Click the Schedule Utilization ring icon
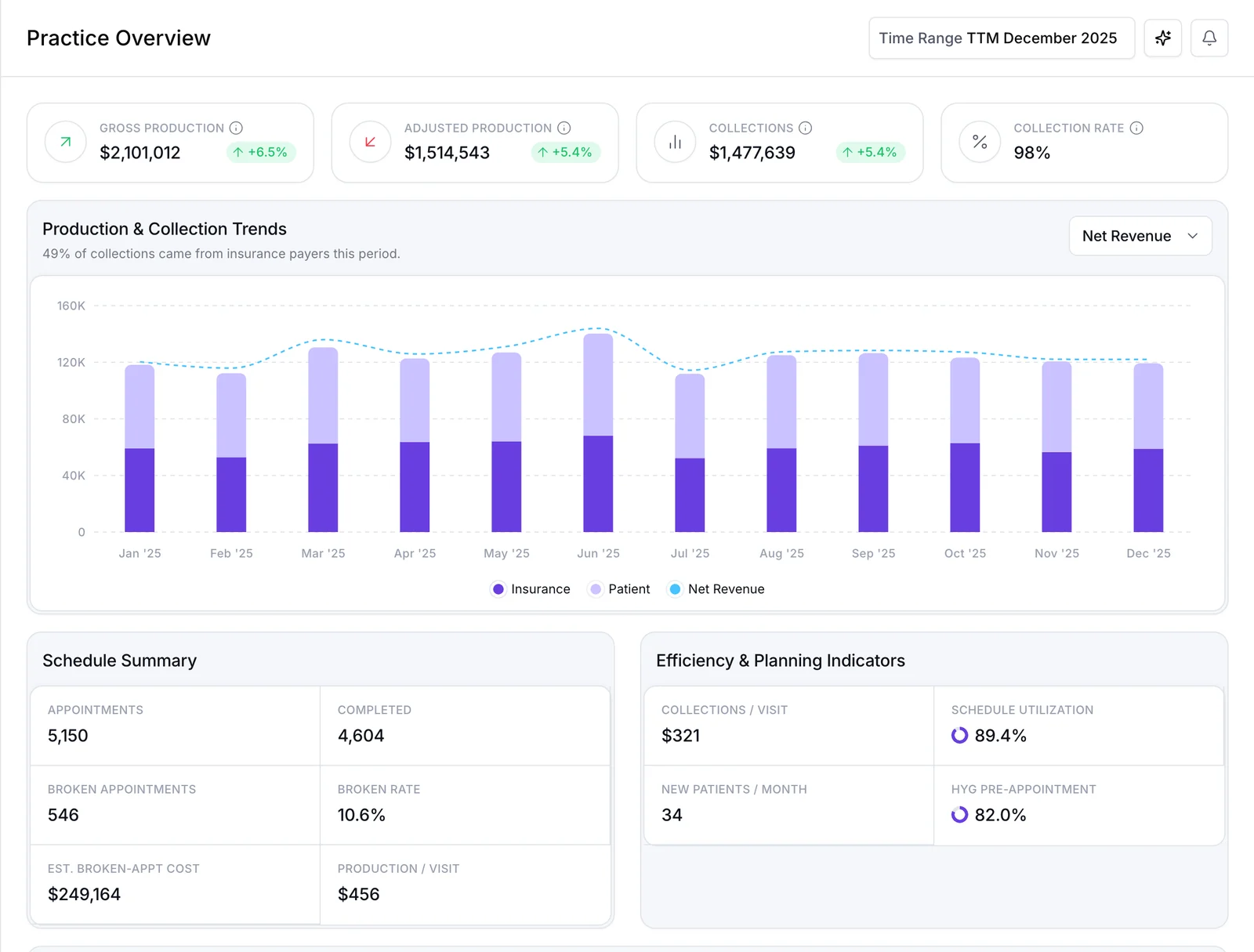 959,735
